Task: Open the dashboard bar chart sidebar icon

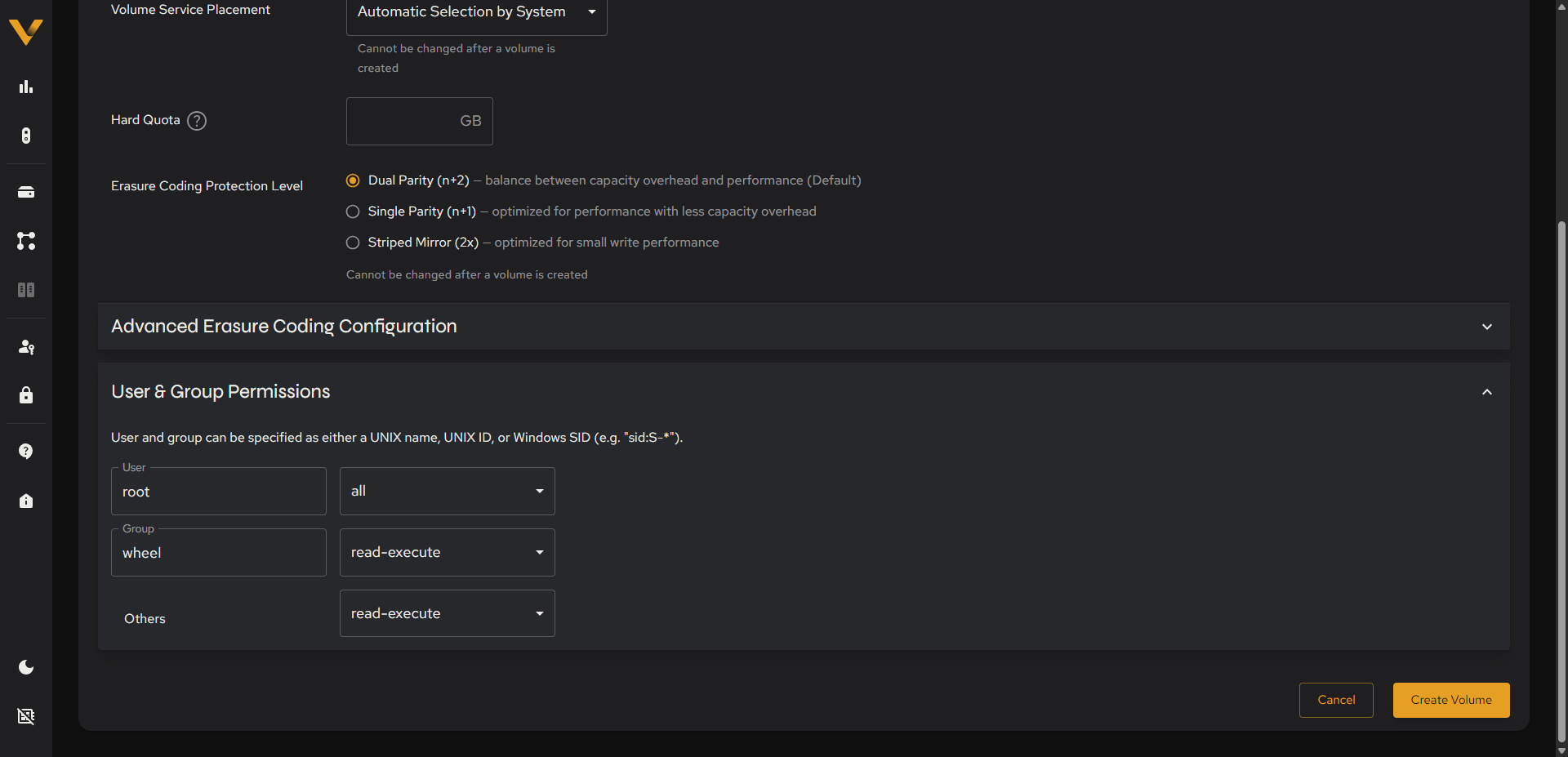Action: click(x=26, y=87)
